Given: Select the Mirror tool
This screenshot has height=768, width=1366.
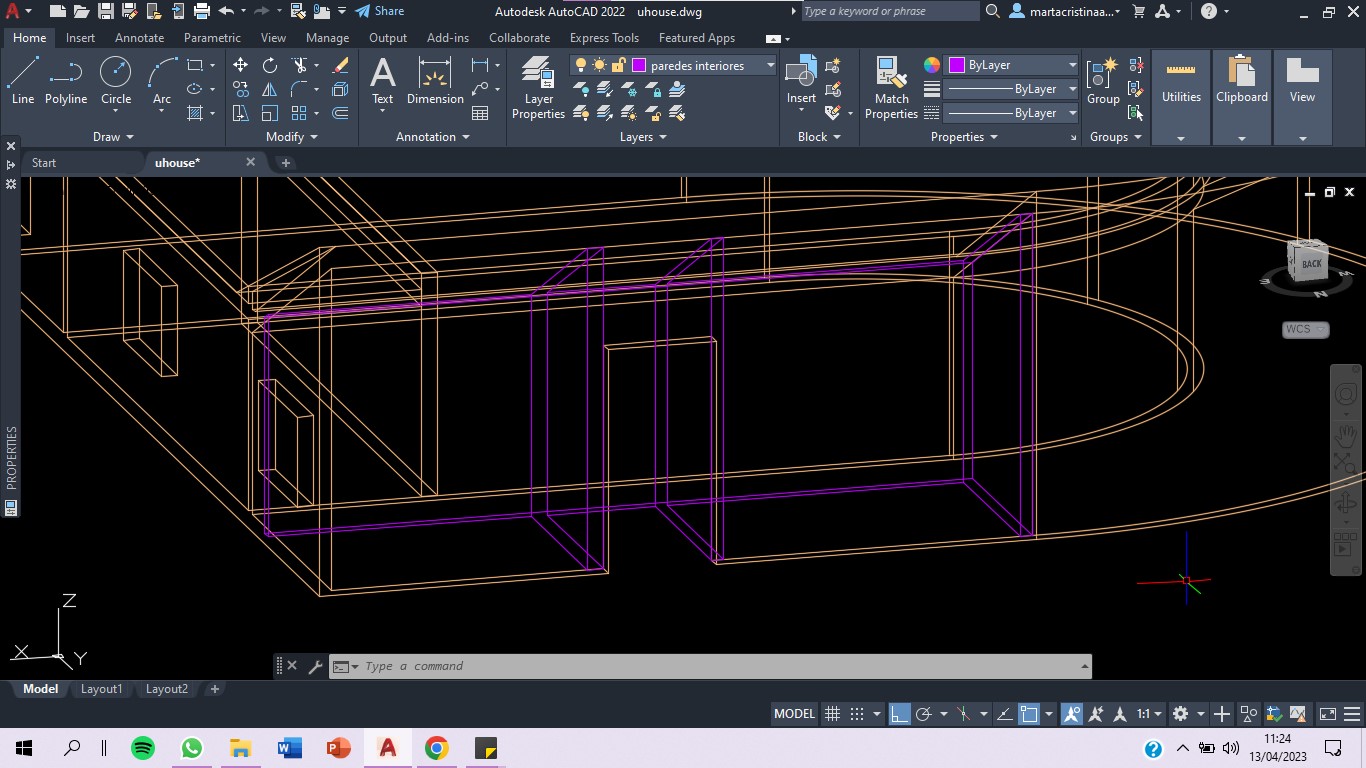Looking at the screenshot, I should [x=270, y=89].
